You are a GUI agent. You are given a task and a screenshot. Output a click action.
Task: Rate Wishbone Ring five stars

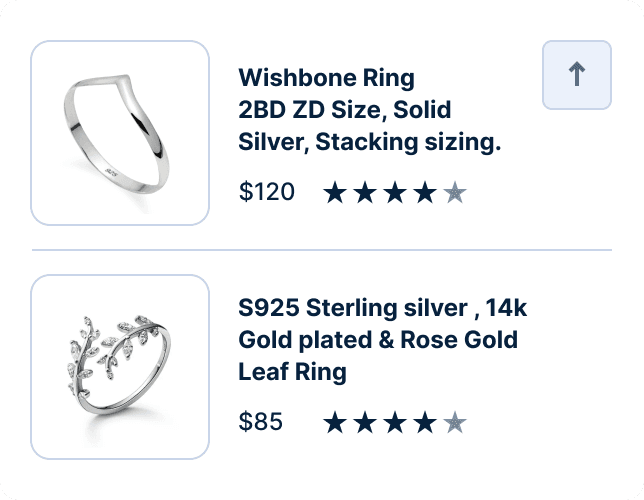(455, 192)
